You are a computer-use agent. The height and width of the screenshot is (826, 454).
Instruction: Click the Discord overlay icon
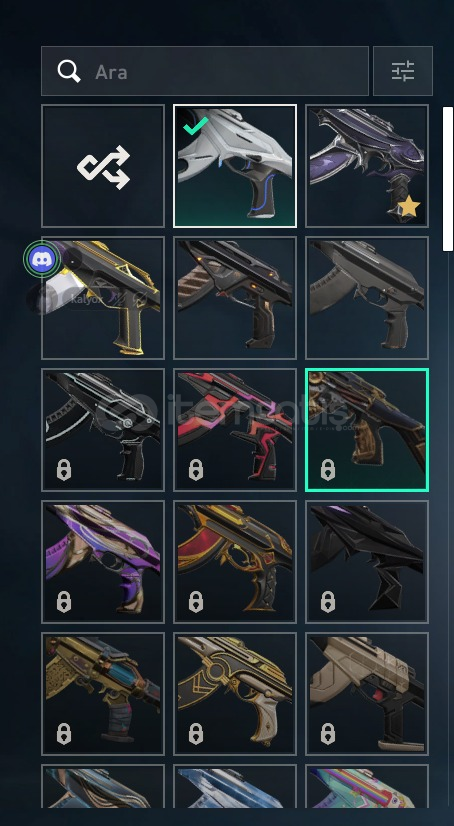pos(42,259)
